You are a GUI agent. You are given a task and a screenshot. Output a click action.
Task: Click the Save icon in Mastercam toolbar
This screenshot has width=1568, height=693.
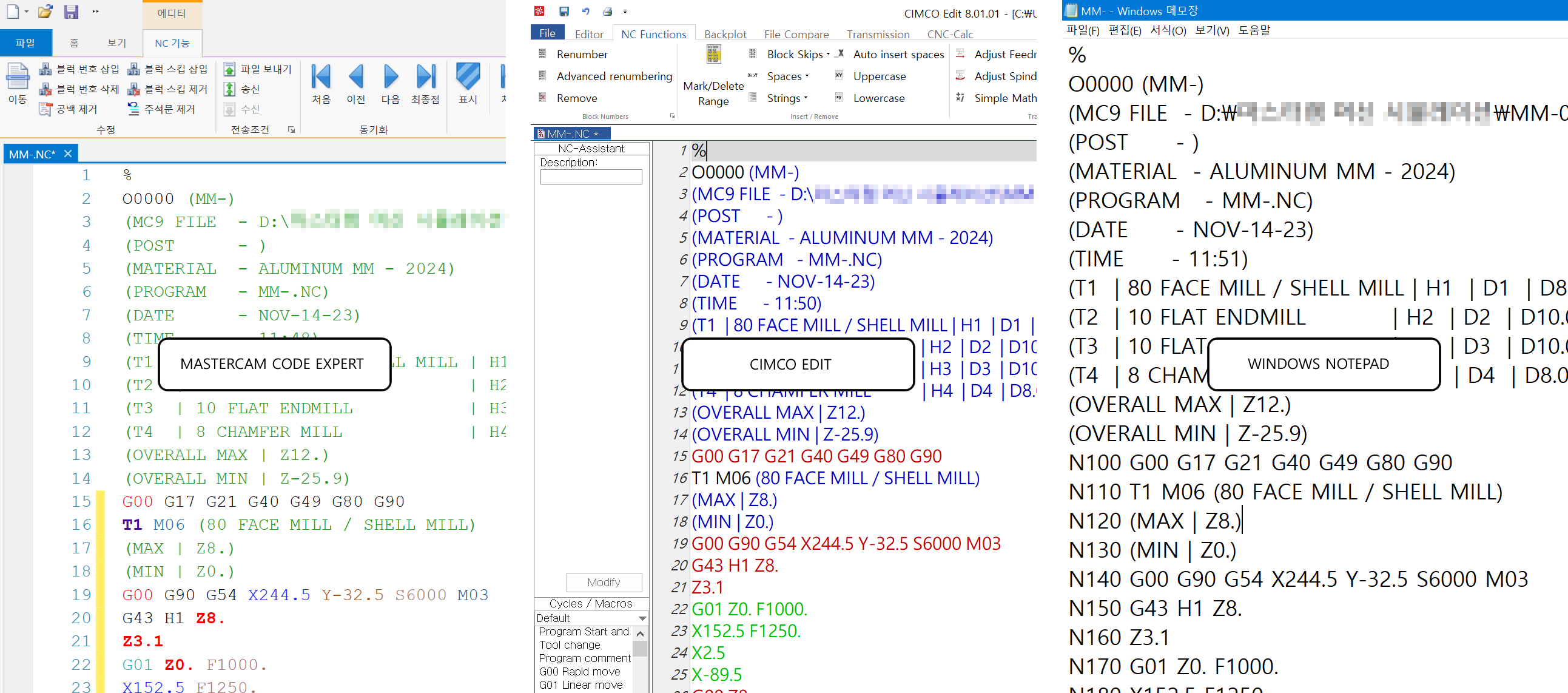pos(71,12)
